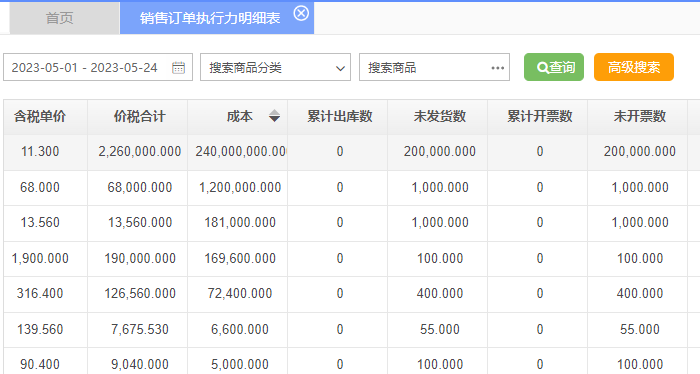700x374 pixels.
Task: Open the calendar icon in date range field
Action: [x=179, y=68]
